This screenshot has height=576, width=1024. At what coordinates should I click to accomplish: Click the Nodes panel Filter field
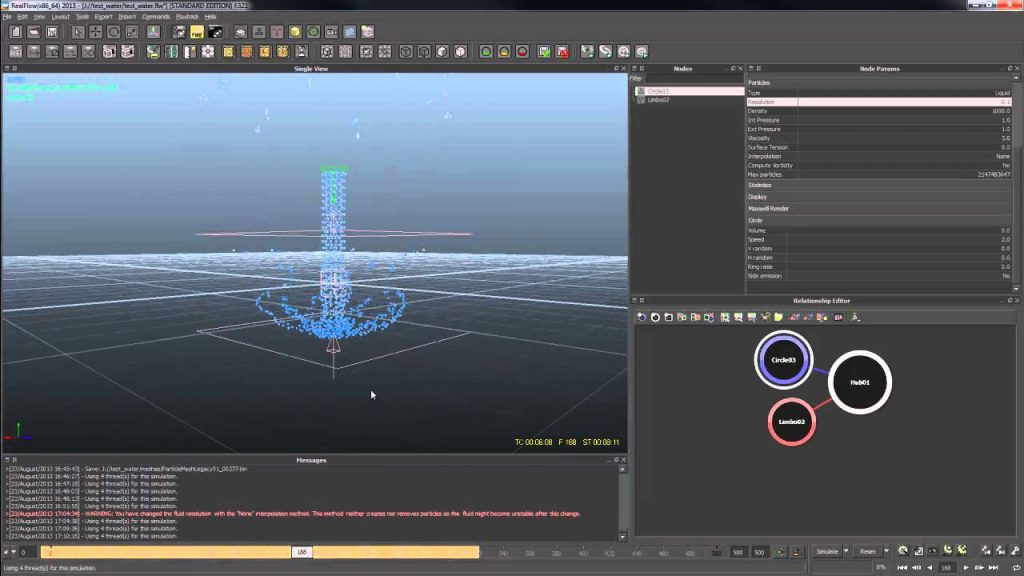pos(694,78)
